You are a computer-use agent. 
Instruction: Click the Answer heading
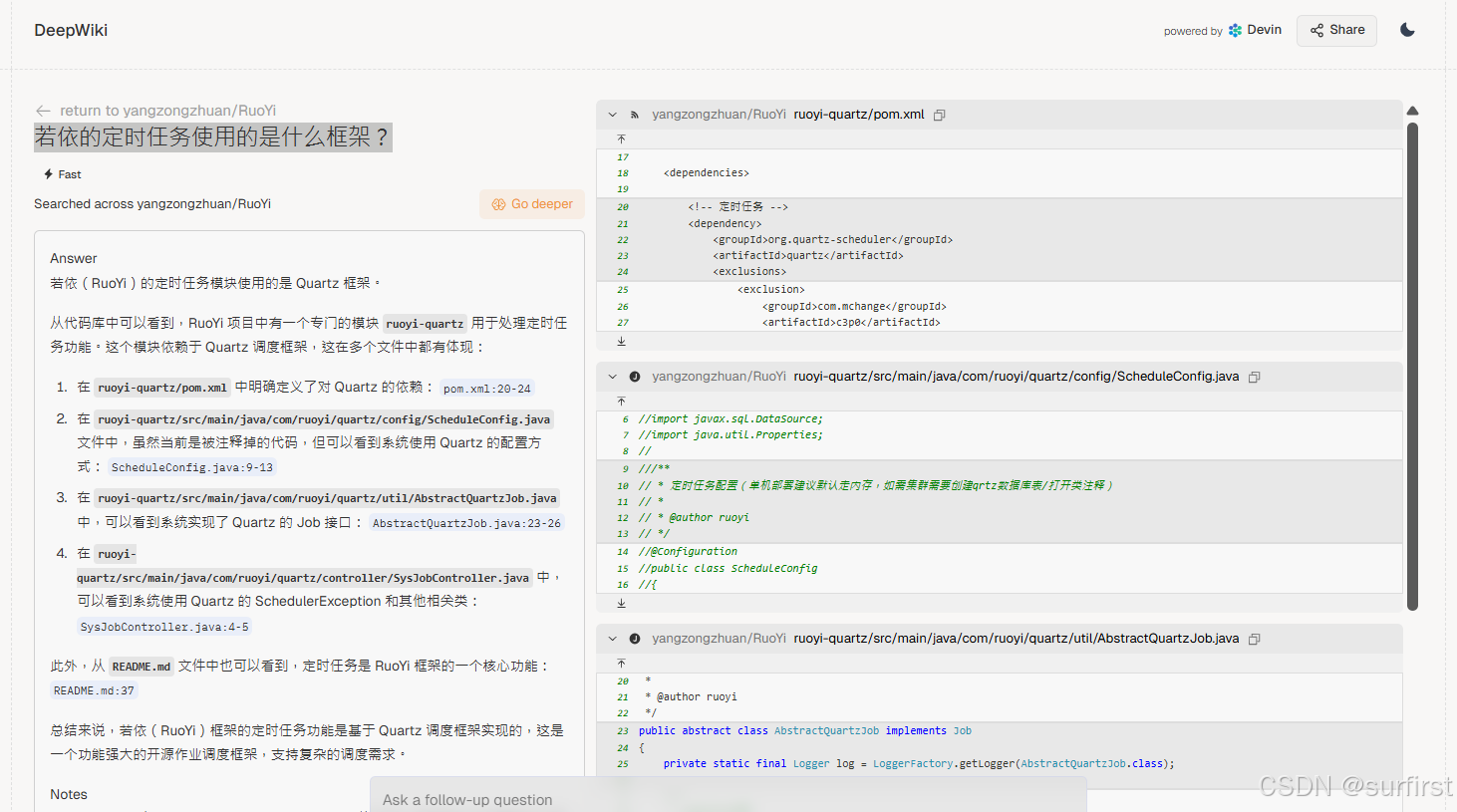(74, 258)
